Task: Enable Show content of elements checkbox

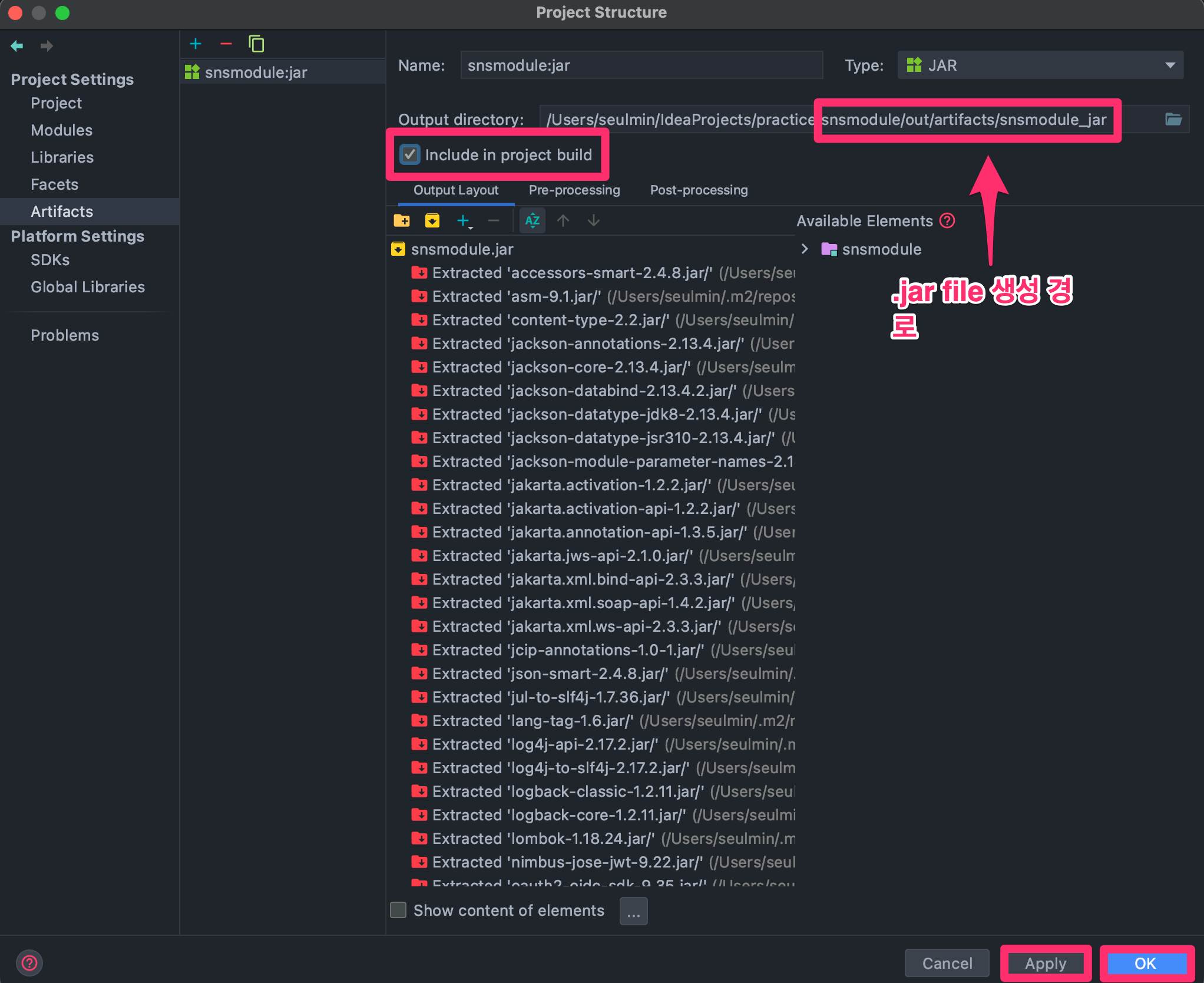Action: coord(399,911)
